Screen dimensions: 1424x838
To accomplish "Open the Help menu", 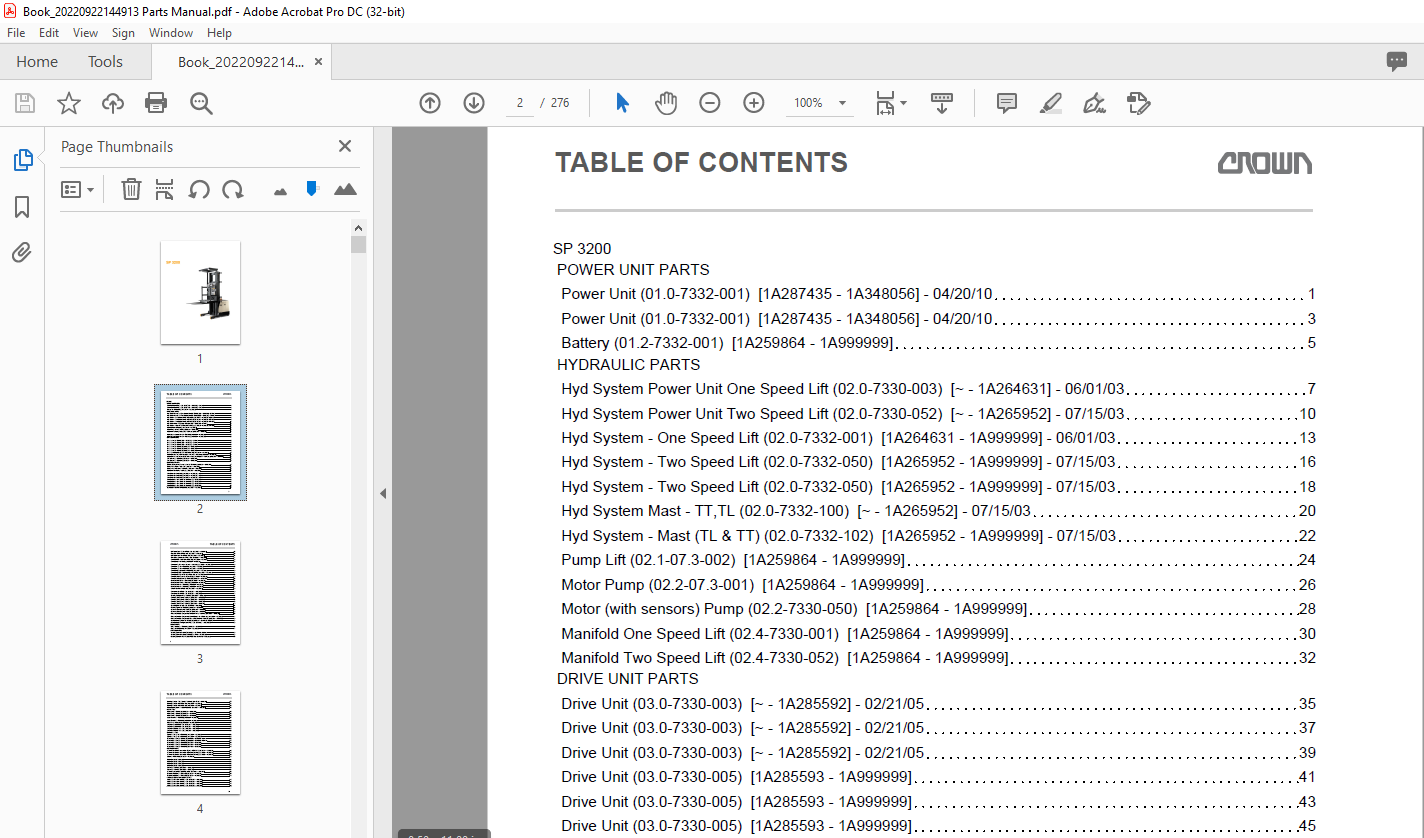I will point(219,33).
